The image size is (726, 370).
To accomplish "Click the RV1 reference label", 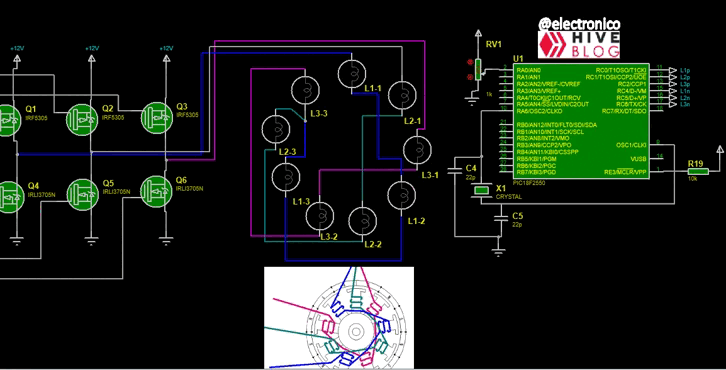I will (494, 44).
